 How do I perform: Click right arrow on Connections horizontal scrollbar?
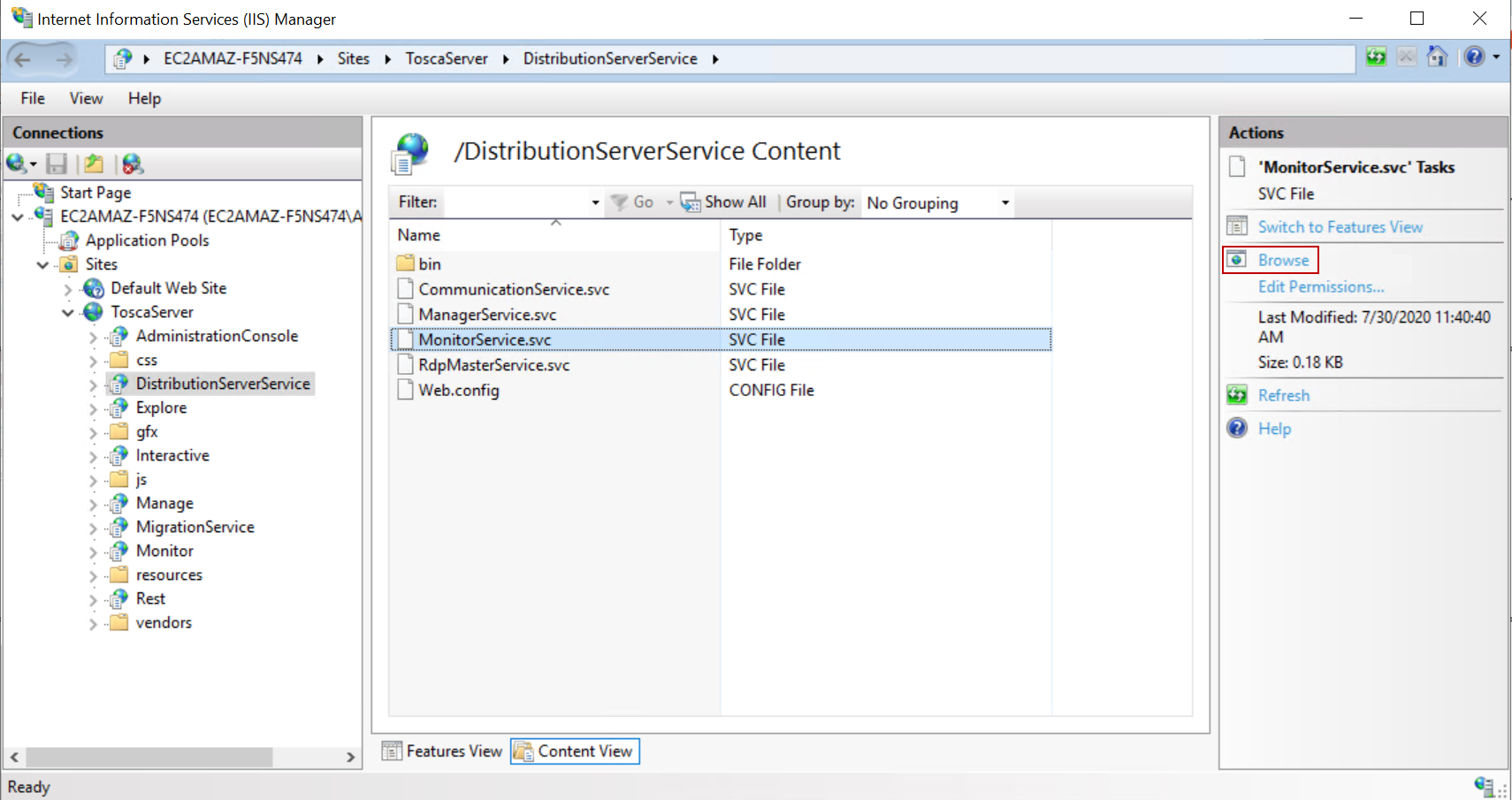(350, 758)
